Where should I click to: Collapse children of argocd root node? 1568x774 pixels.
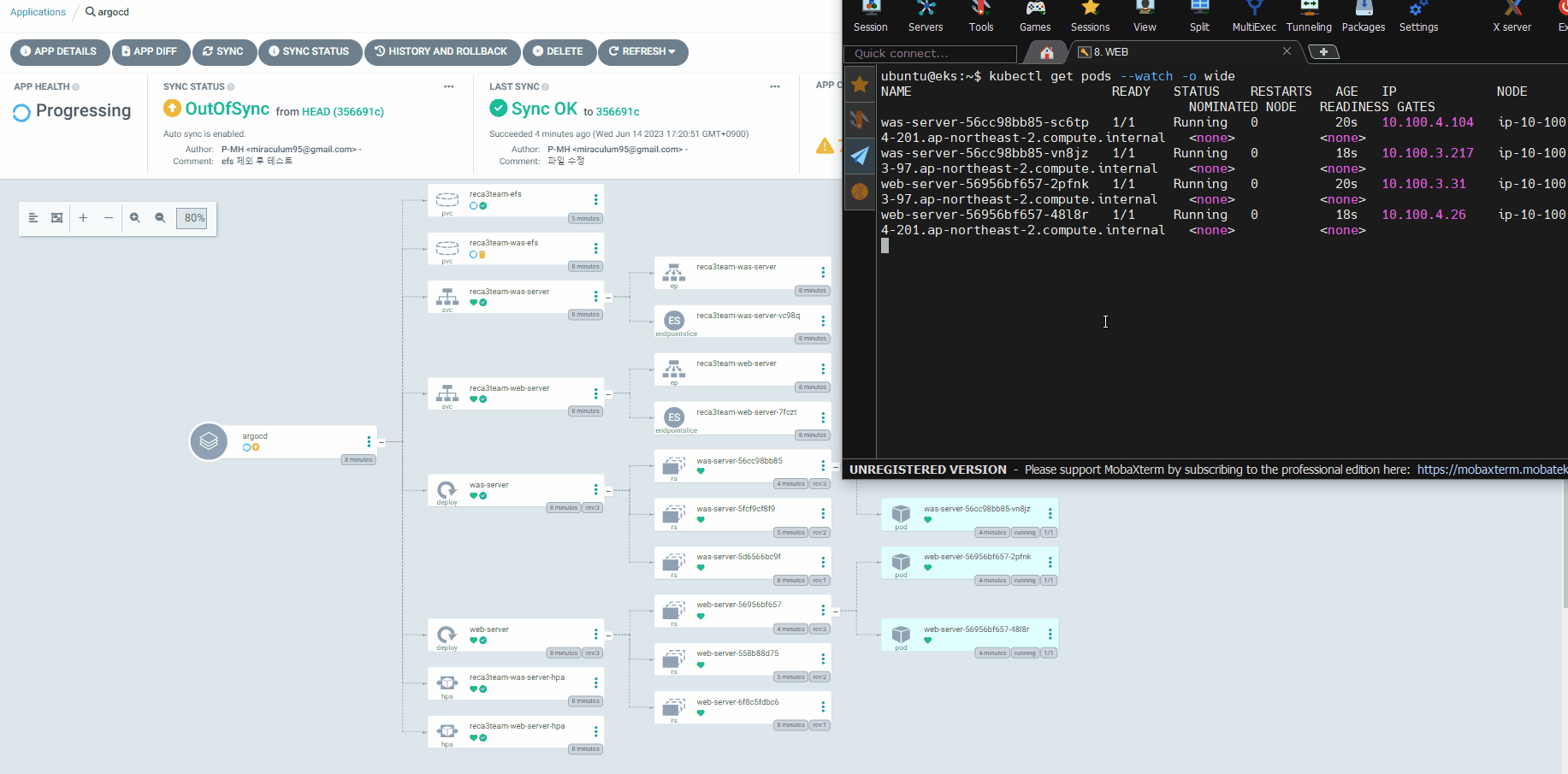382,442
